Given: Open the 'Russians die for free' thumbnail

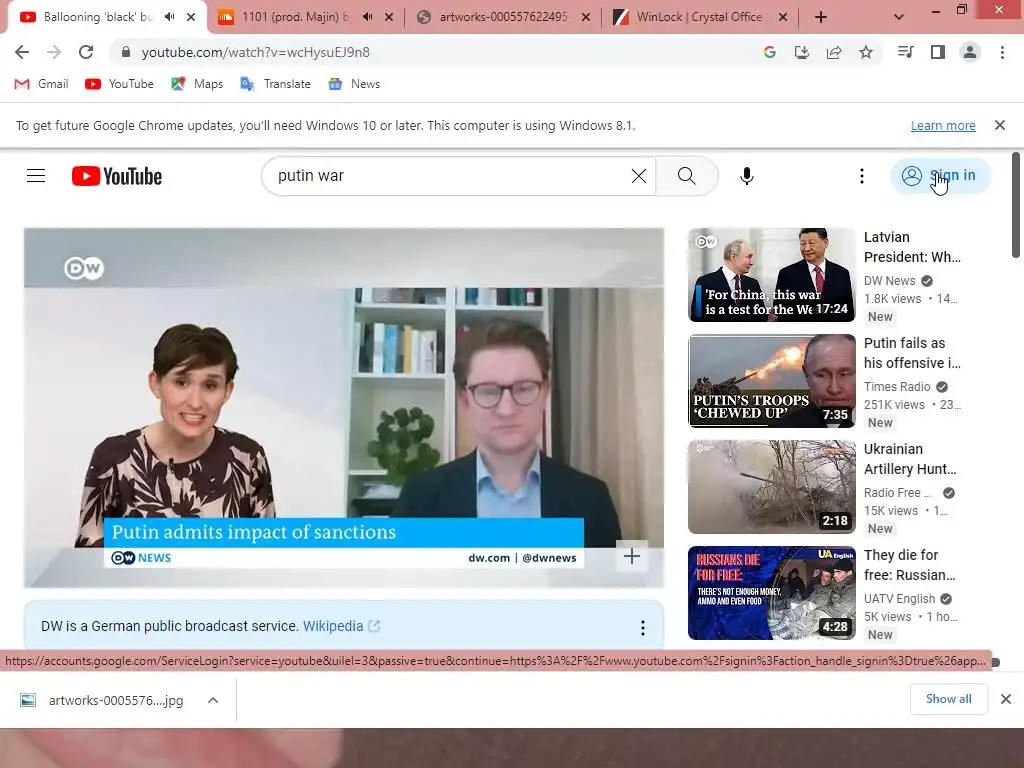Looking at the screenshot, I should (x=771, y=593).
